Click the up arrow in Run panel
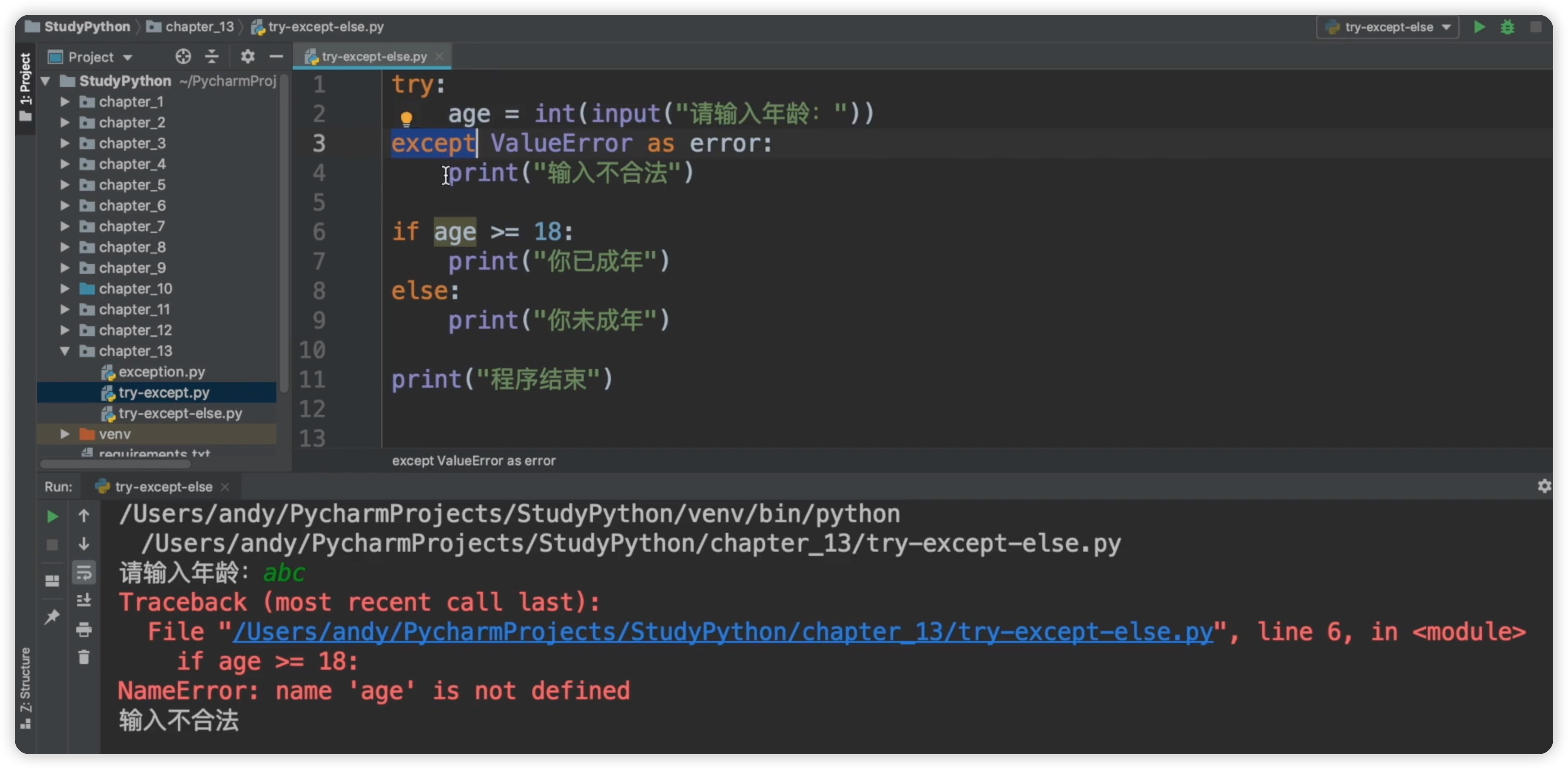Viewport: 1568px width, 769px height. [84, 516]
